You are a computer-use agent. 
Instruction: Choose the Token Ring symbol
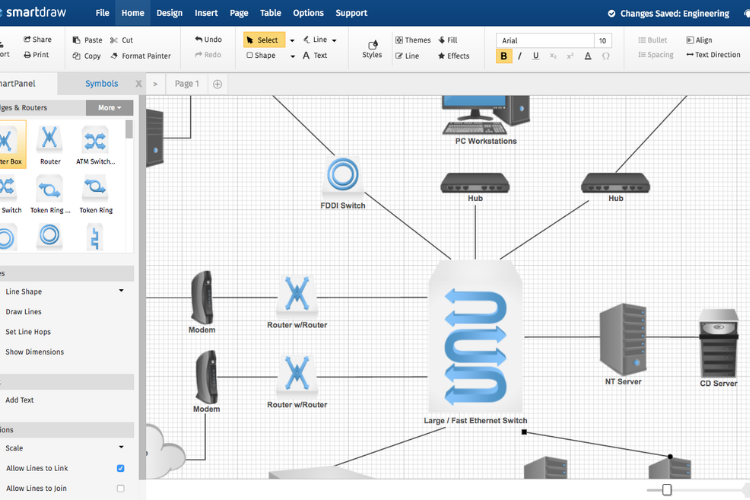(x=96, y=193)
